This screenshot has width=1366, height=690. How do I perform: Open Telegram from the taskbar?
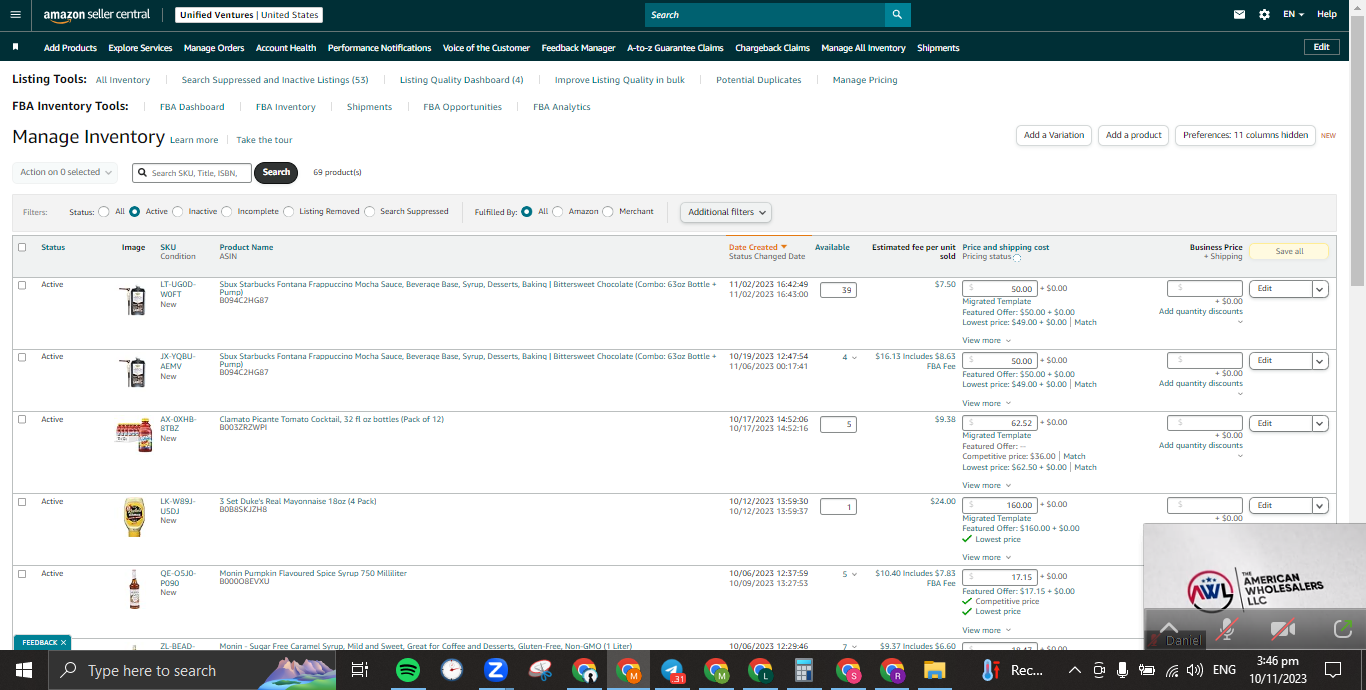(672, 670)
